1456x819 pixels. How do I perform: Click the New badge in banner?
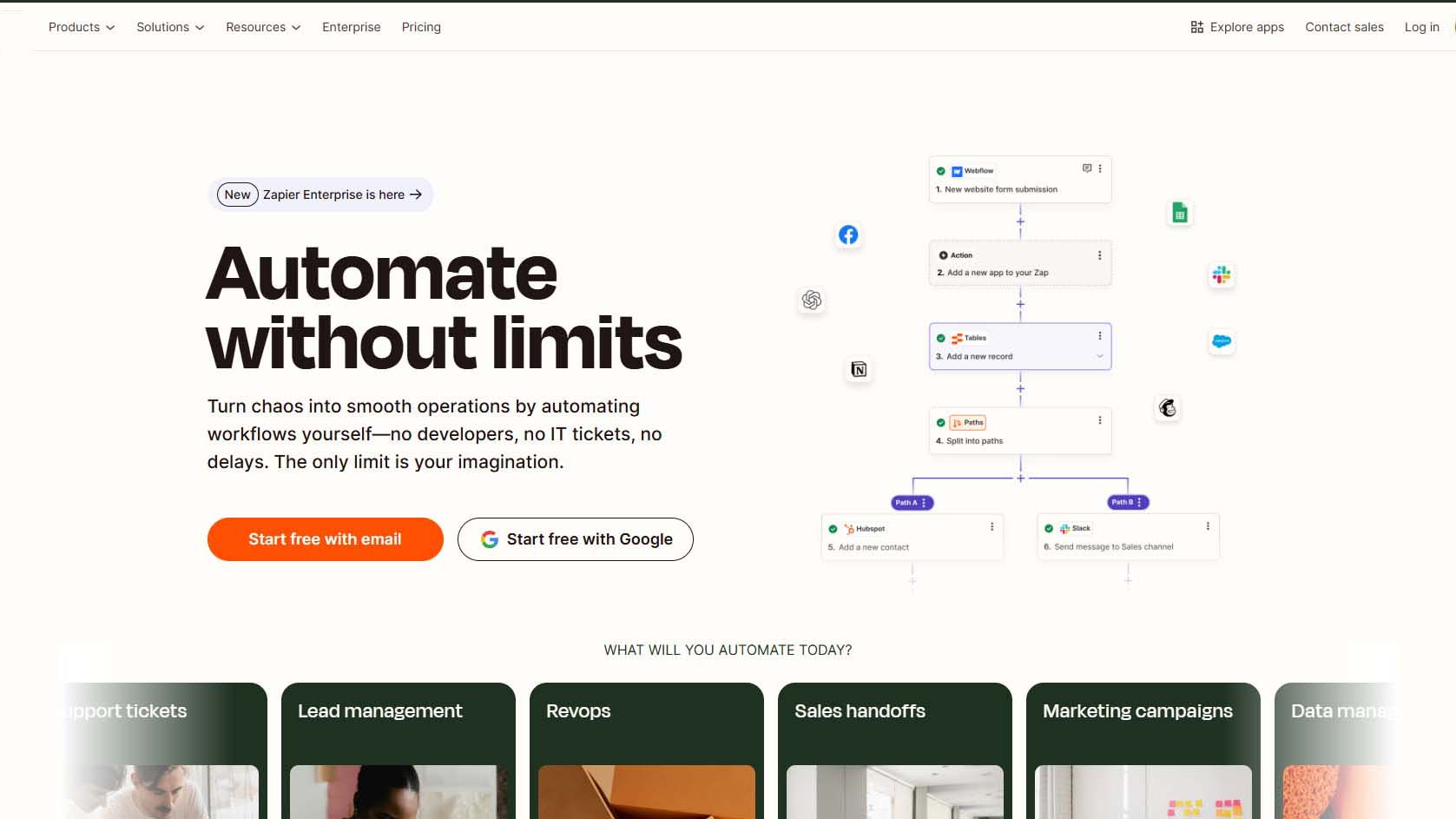(237, 195)
